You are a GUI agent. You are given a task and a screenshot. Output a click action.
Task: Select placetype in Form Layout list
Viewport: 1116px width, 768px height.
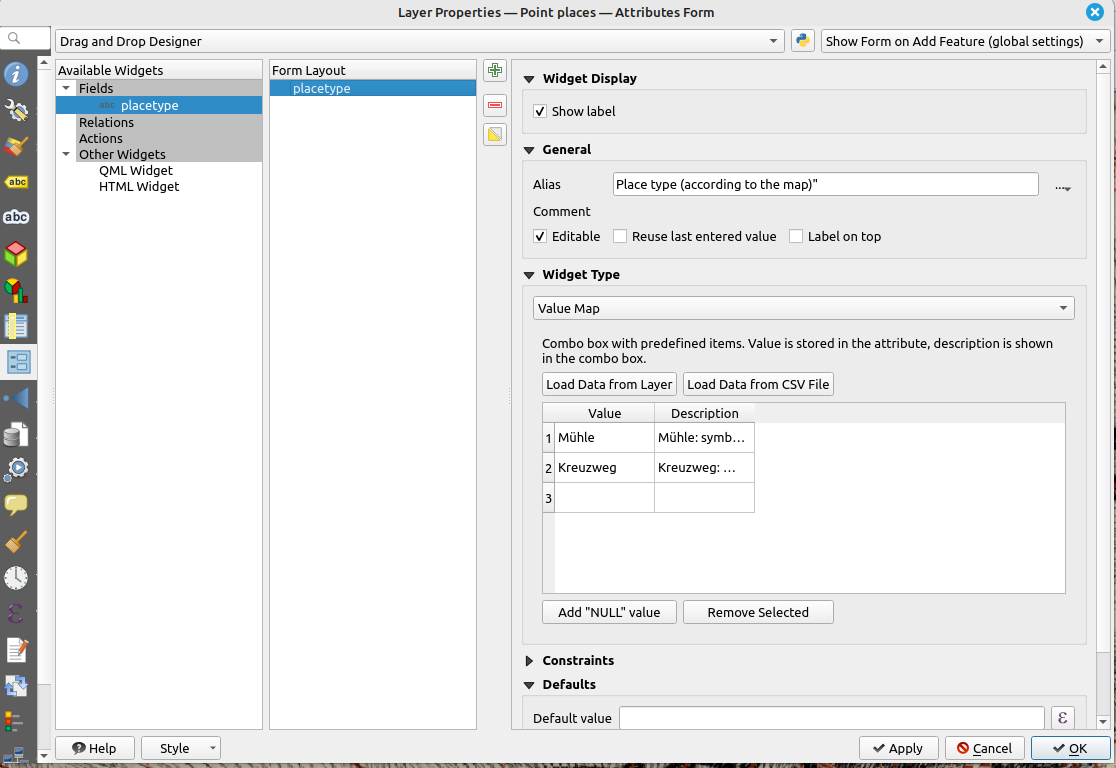click(x=321, y=88)
